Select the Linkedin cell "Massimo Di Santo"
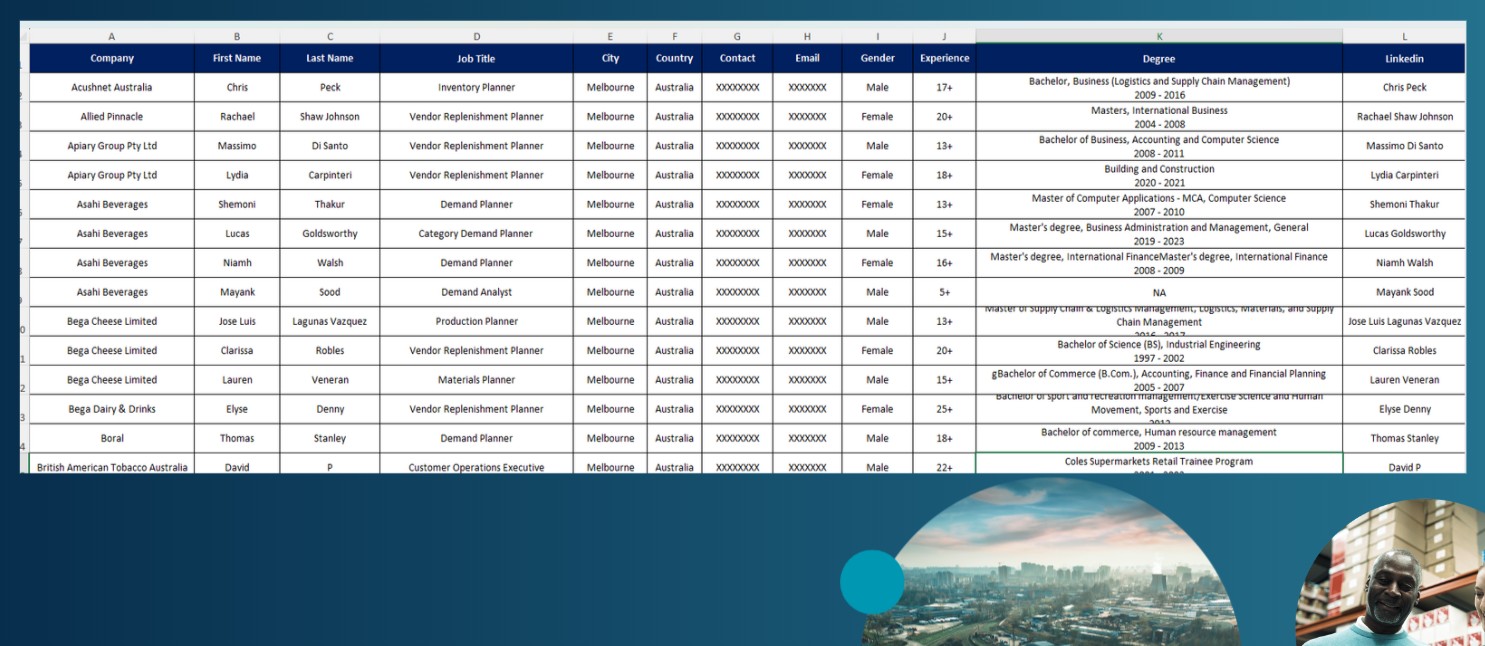Viewport: 1485px width, 646px height. pos(1404,146)
